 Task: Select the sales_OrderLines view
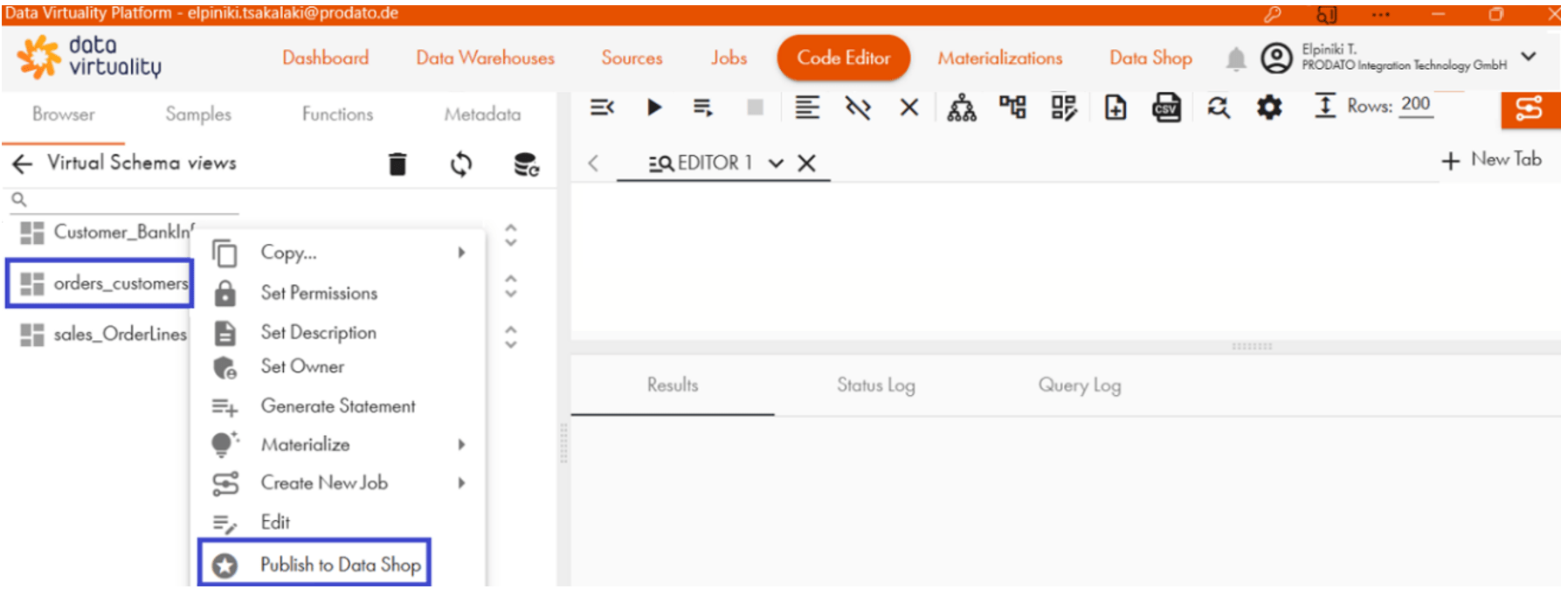(x=120, y=334)
